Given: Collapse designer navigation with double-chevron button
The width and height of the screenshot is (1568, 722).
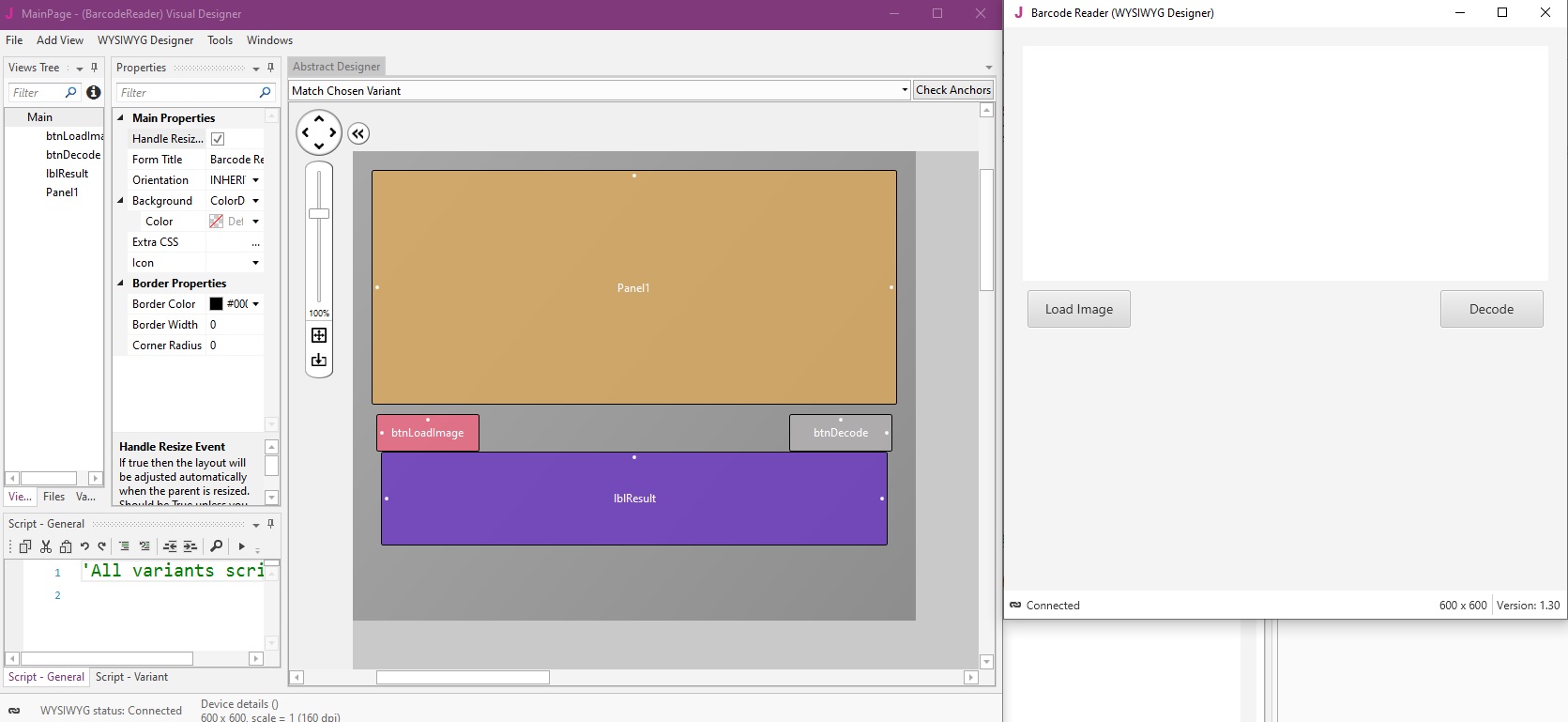Looking at the screenshot, I should pos(358,133).
